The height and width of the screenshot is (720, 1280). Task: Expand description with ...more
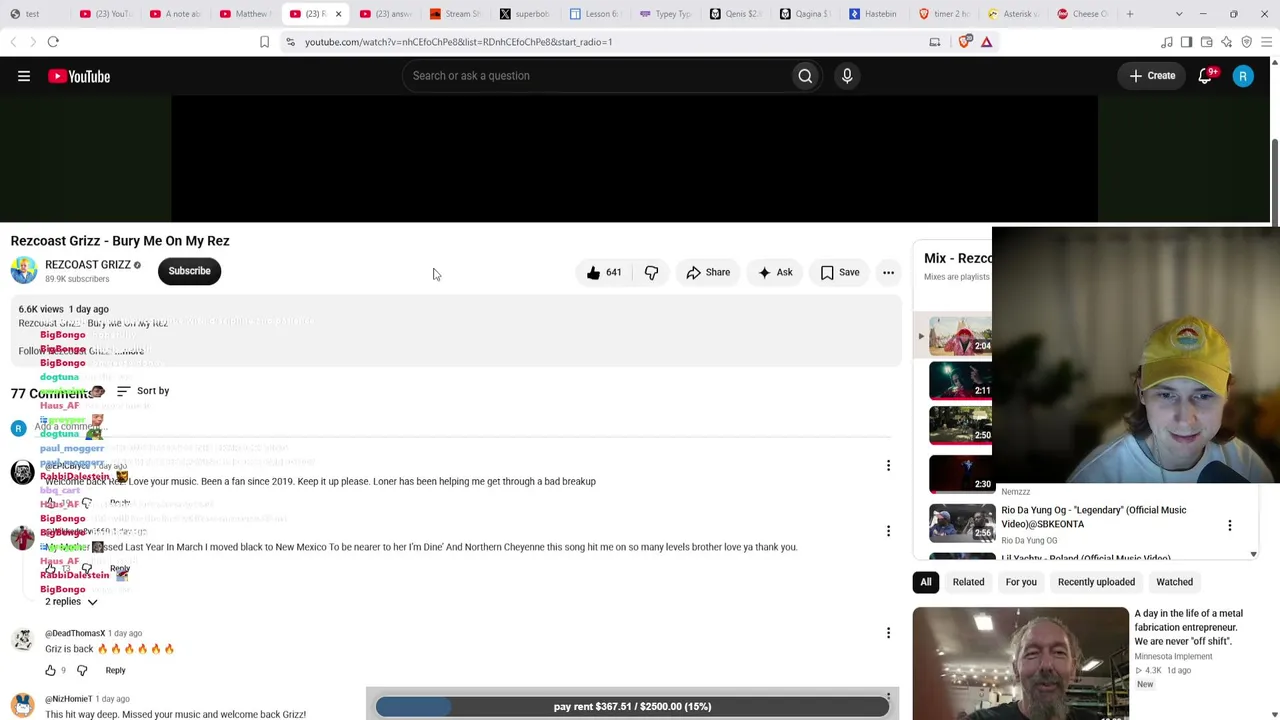pos(129,351)
